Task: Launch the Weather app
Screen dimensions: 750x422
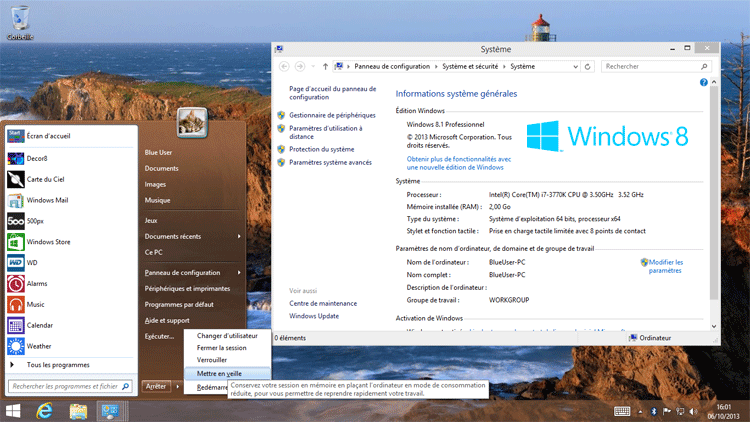Action: (39, 346)
